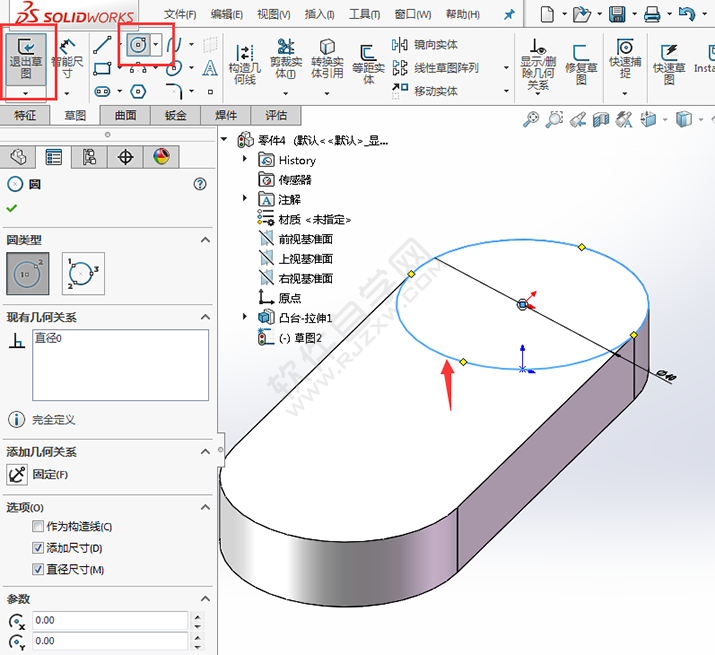
Task: Collapse the 圆类型 section
Action: (x=205, y=240)
